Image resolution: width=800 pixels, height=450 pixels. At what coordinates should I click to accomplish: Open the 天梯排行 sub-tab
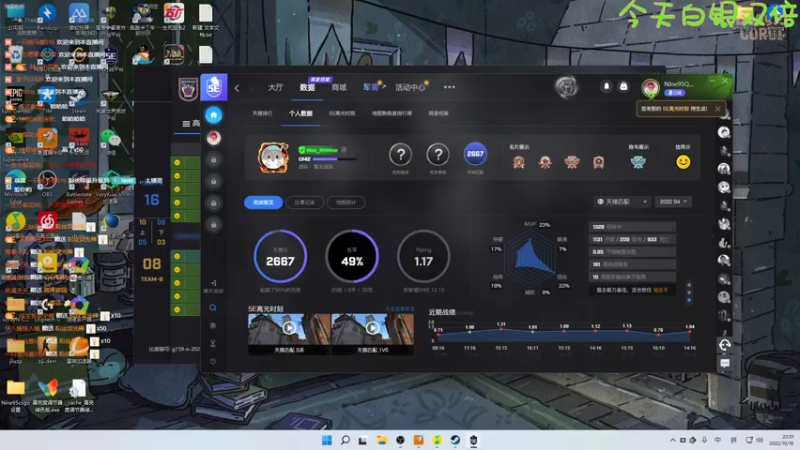click(x=262, y=113)
